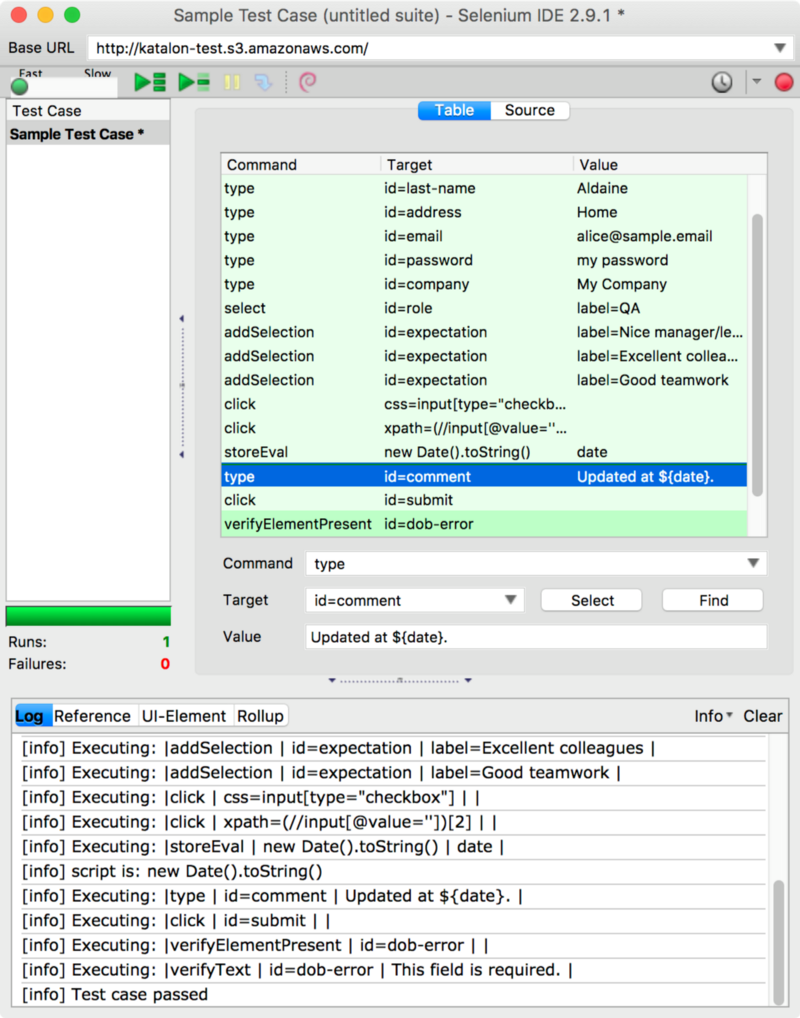The height and width of the screenshot is (1018, 800).
Task: Click the verifyText log entry line
Action: pos(394,970)
